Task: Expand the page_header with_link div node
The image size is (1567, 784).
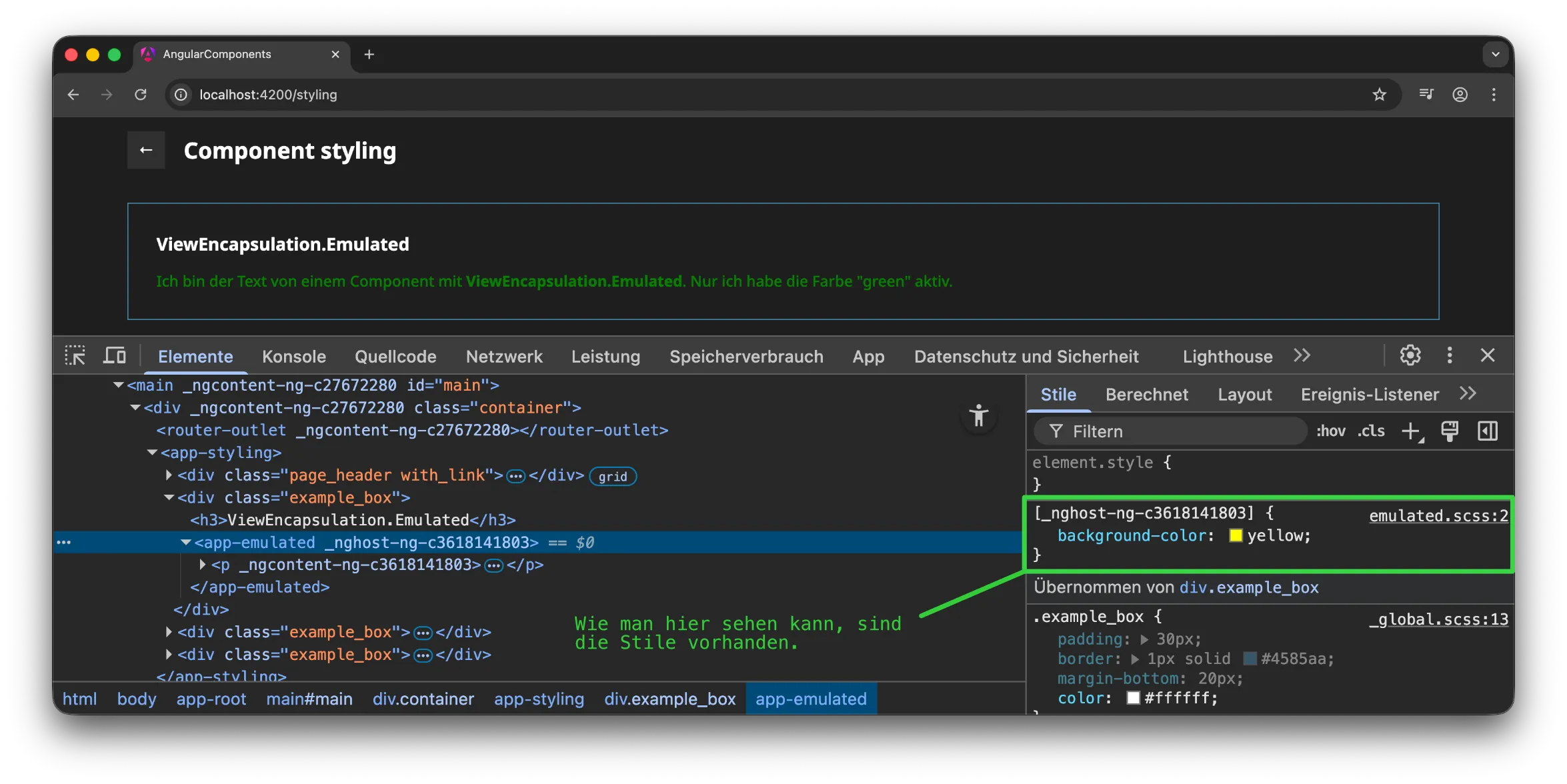Action: [169, 475]
